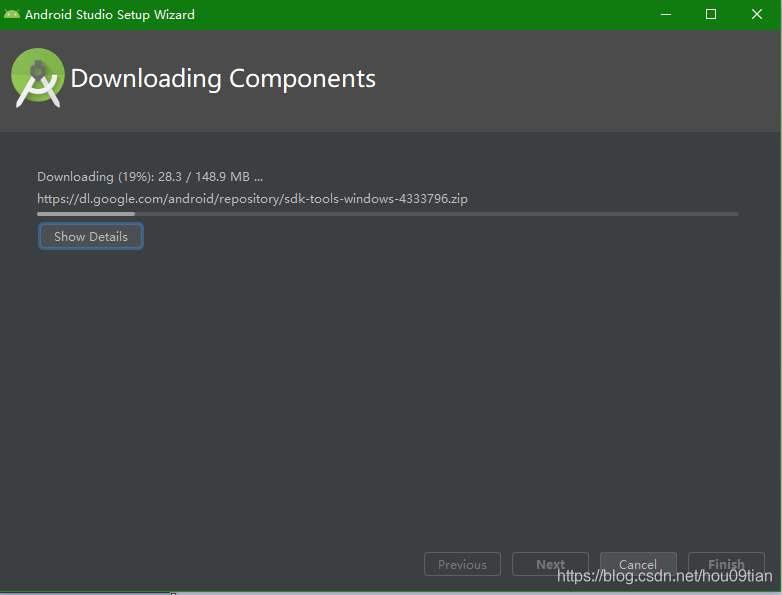Viewport: 782px width, 595px height.
Task: Click the Downloading (19%) status text
Action: 150,177
